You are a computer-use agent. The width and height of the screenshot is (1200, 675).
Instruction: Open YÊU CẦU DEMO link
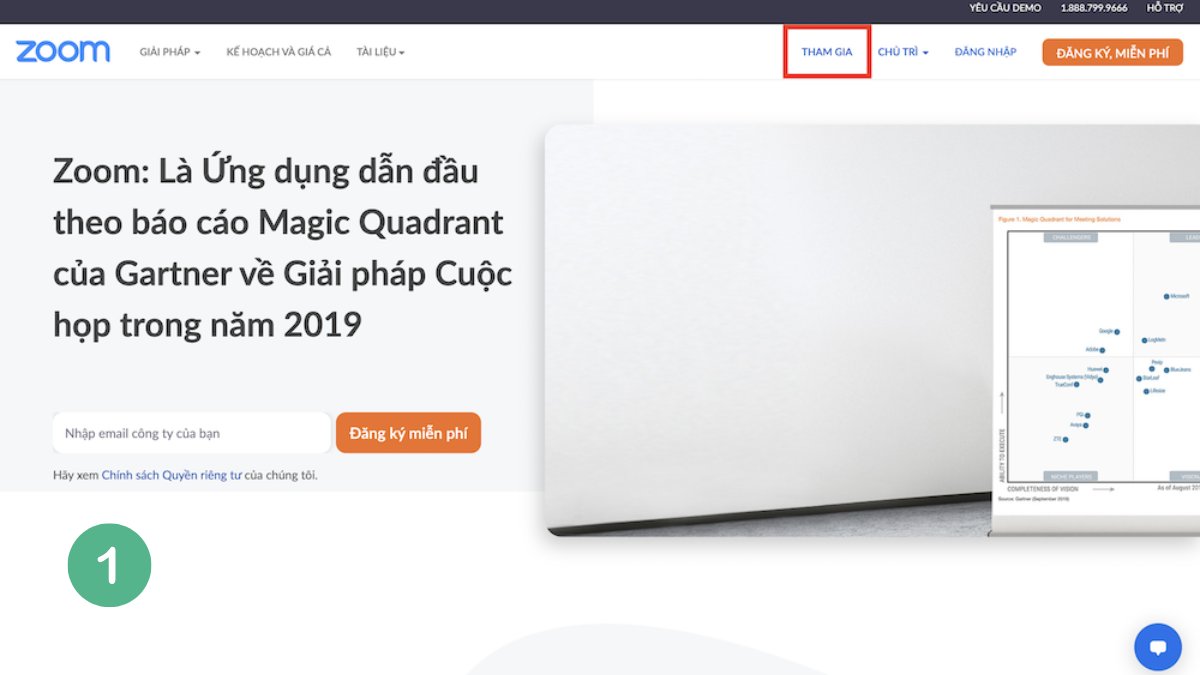click(x=1005, y=8)
